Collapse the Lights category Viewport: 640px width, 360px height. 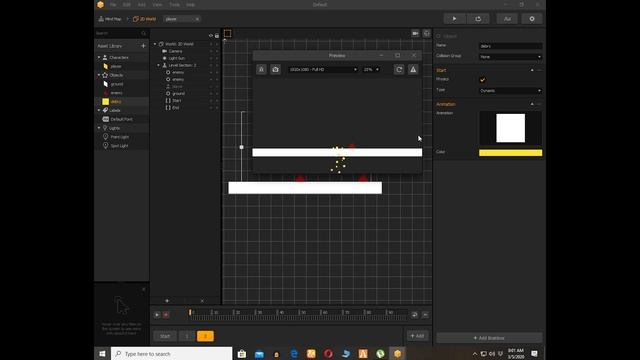click(x=99, y=128)
